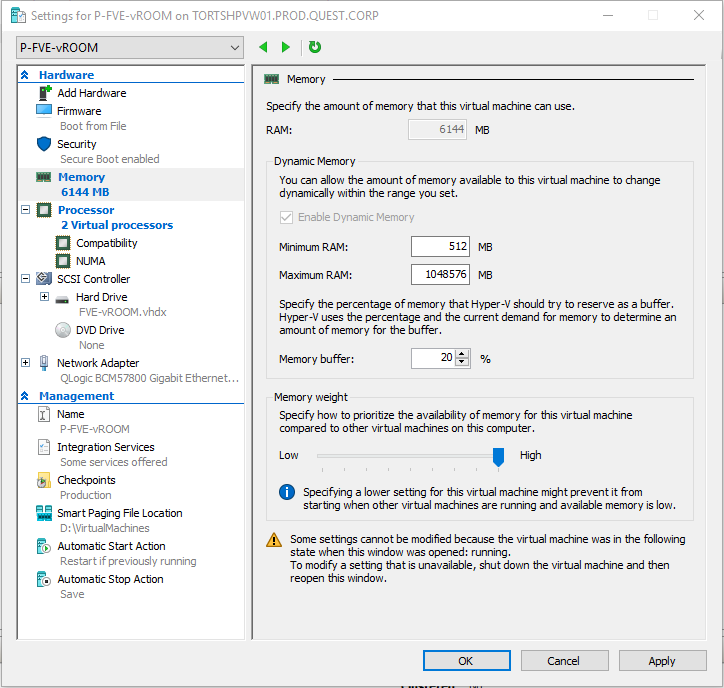
Task: Select the DVD Drive disc icon
Action: click(62, 330)
